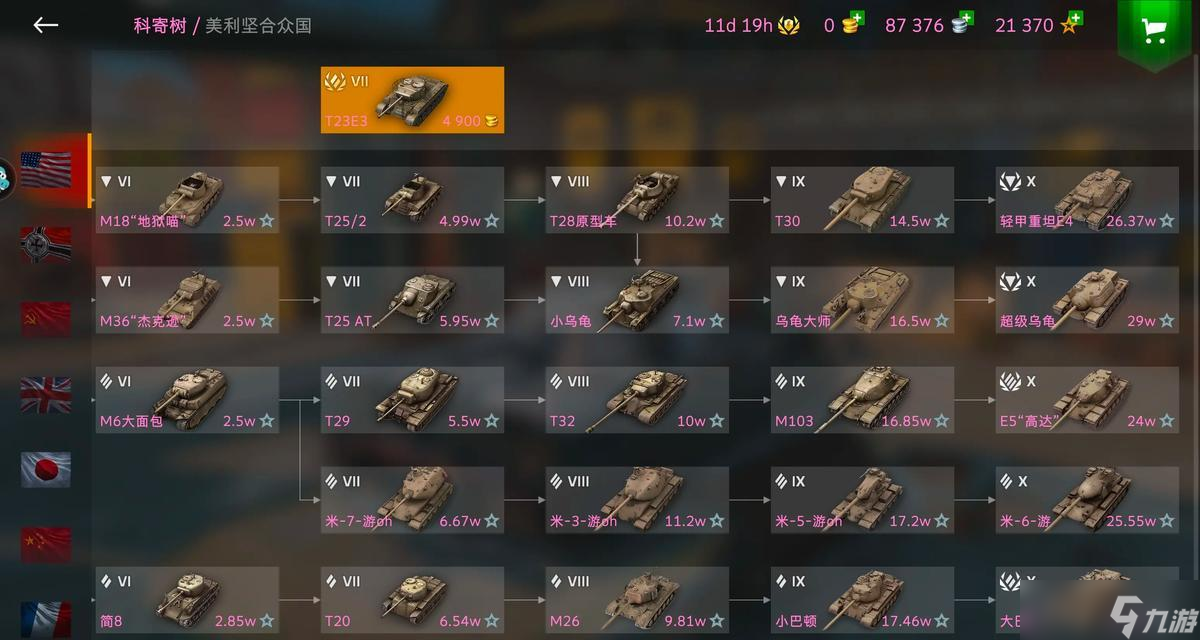Select the German flag nation
Viewport: 1200px width, 640px height.
click(46, 245)
